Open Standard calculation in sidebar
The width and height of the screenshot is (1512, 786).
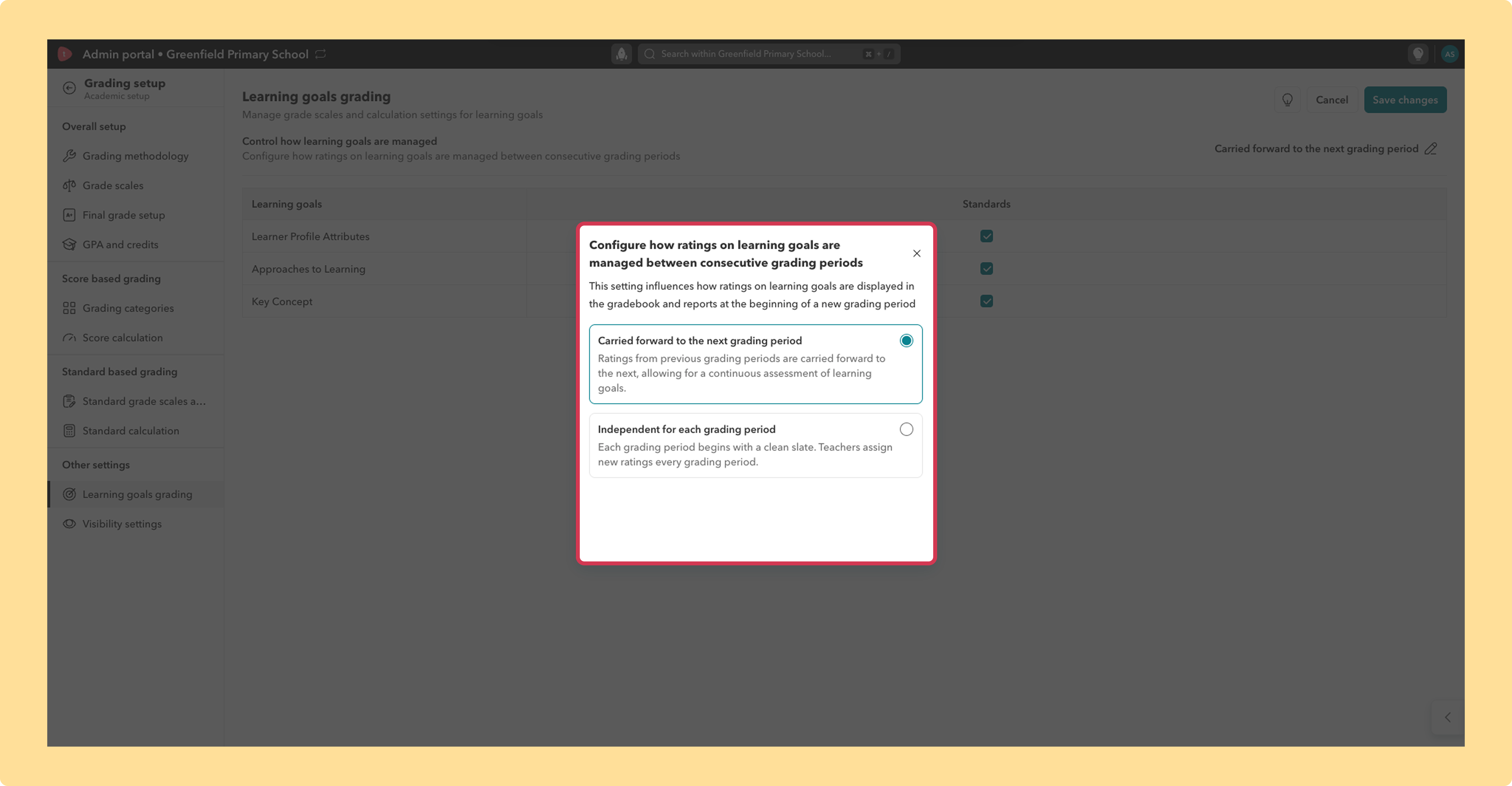pyautogui.click(x=136, y=431)
